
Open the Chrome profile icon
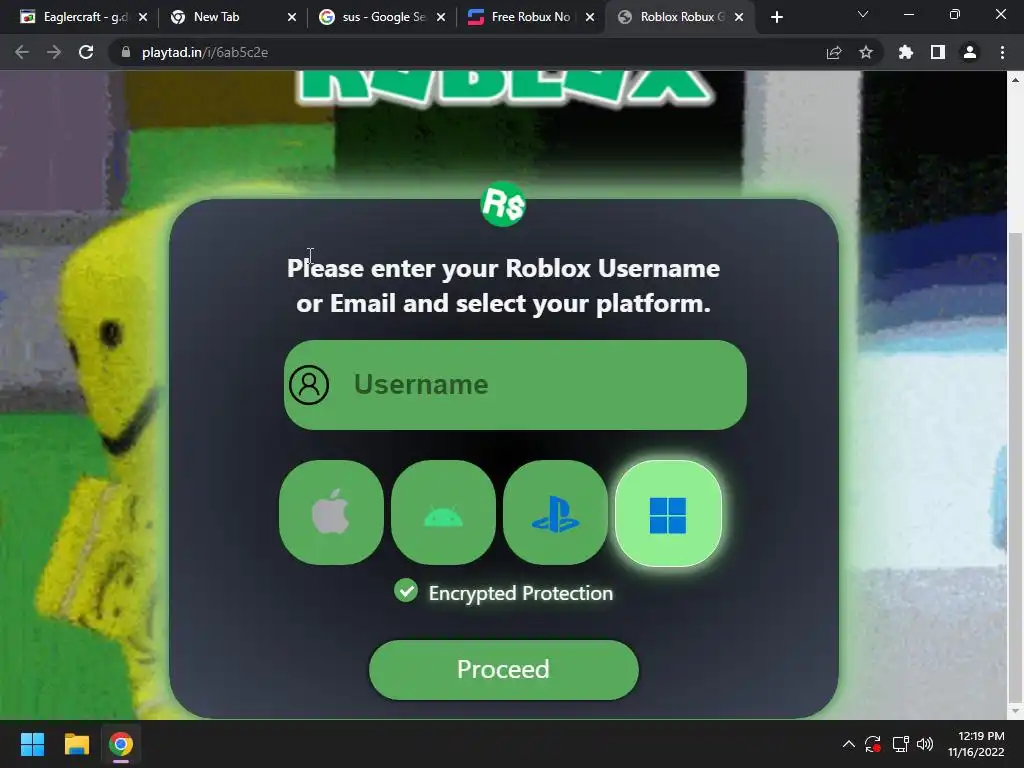[x=970, y=52]
